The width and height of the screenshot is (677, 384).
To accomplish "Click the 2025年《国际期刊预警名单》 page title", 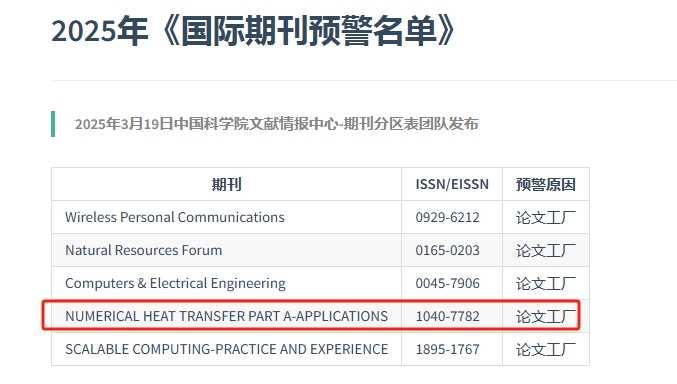I will click(253, 31).
